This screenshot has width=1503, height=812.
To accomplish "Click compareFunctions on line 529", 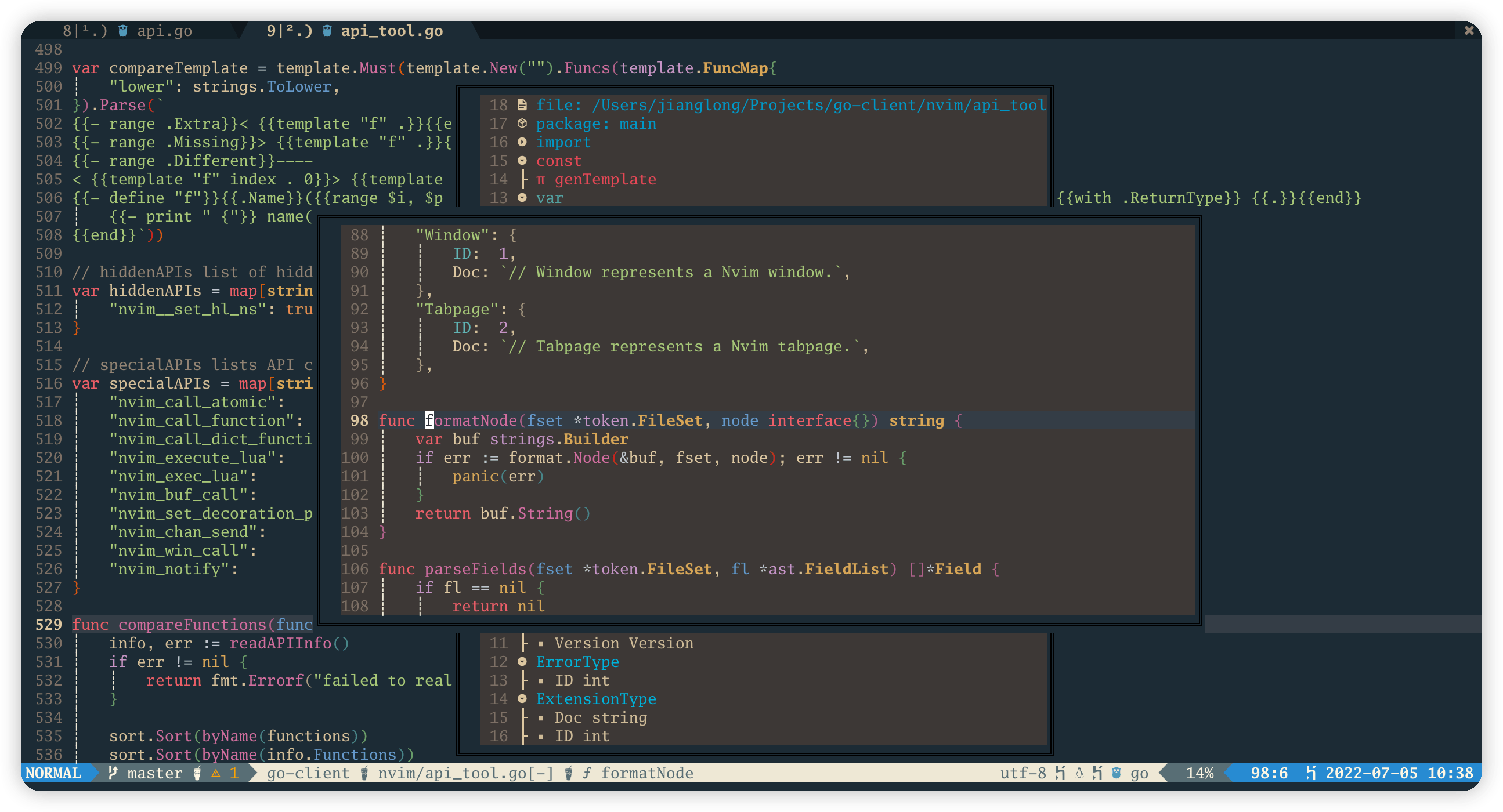I will tap(192, 625).
